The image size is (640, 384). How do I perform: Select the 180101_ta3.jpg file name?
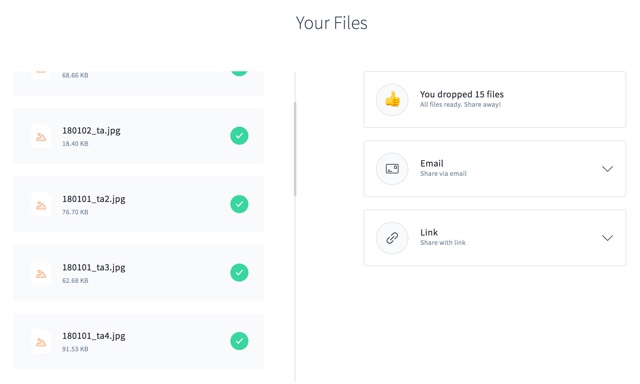coord(93,267)
